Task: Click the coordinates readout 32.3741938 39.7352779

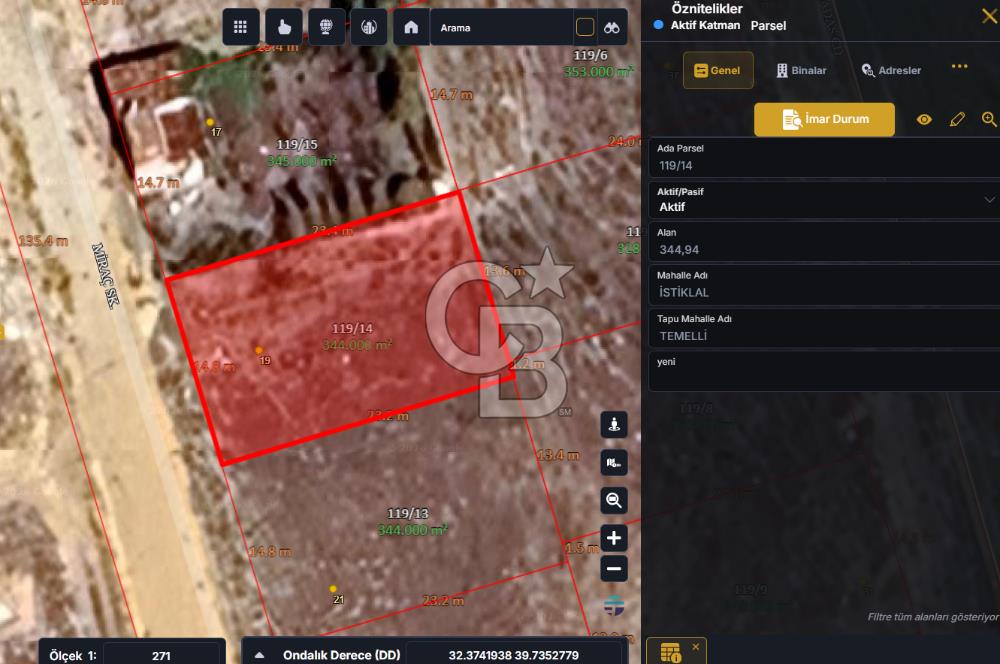Action: (513, 655)
